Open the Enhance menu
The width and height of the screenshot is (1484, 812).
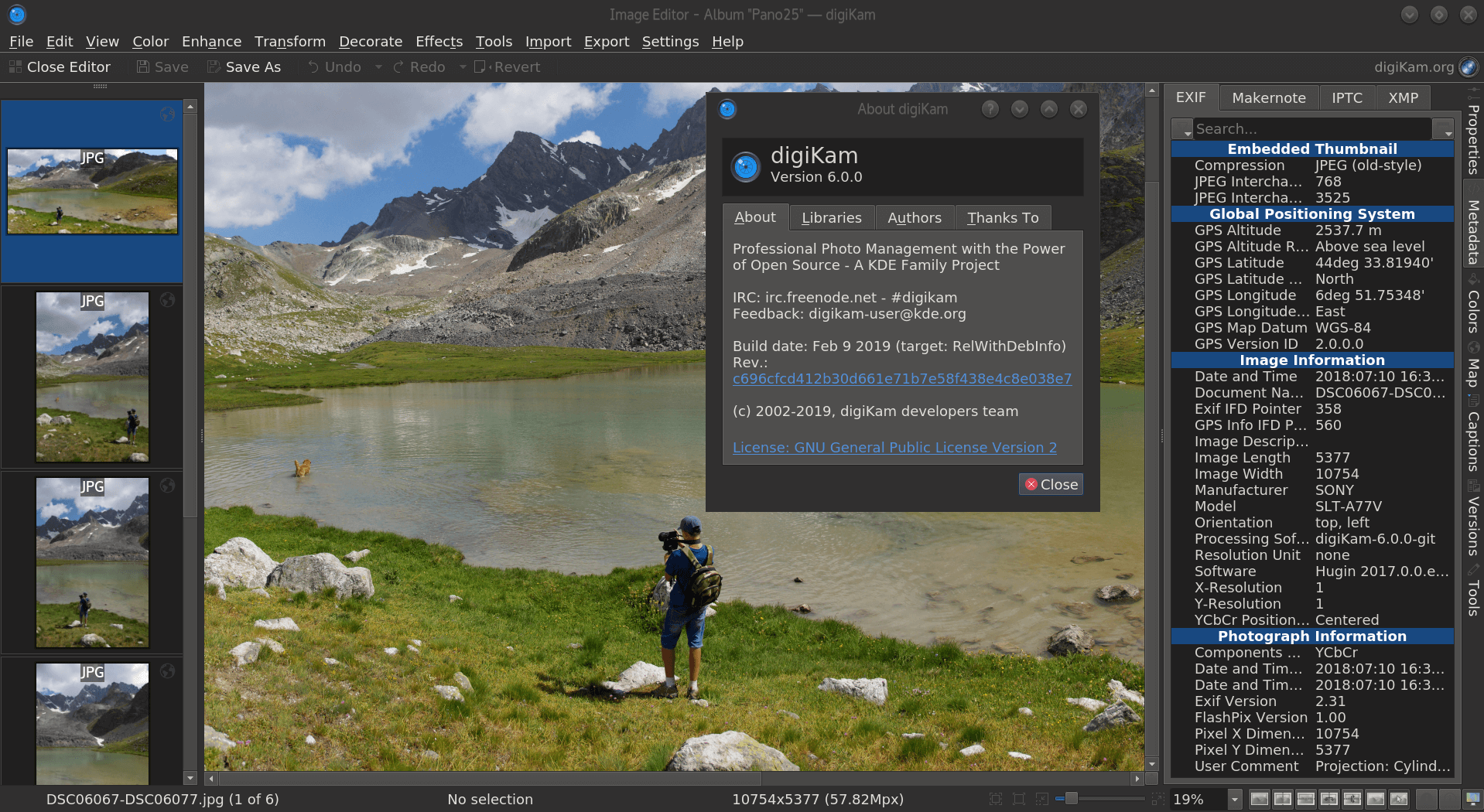(x=211, y=42)
